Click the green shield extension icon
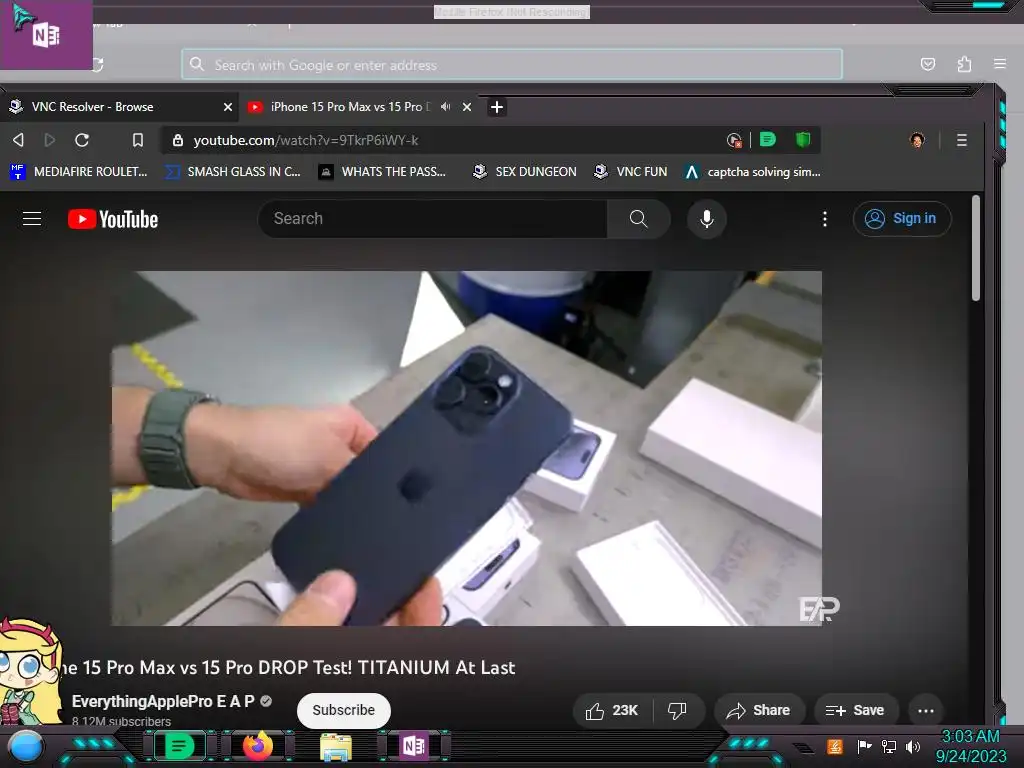The height and width of the screenshot is (768, 1024). pyautogui.click(x=803, y=140)
